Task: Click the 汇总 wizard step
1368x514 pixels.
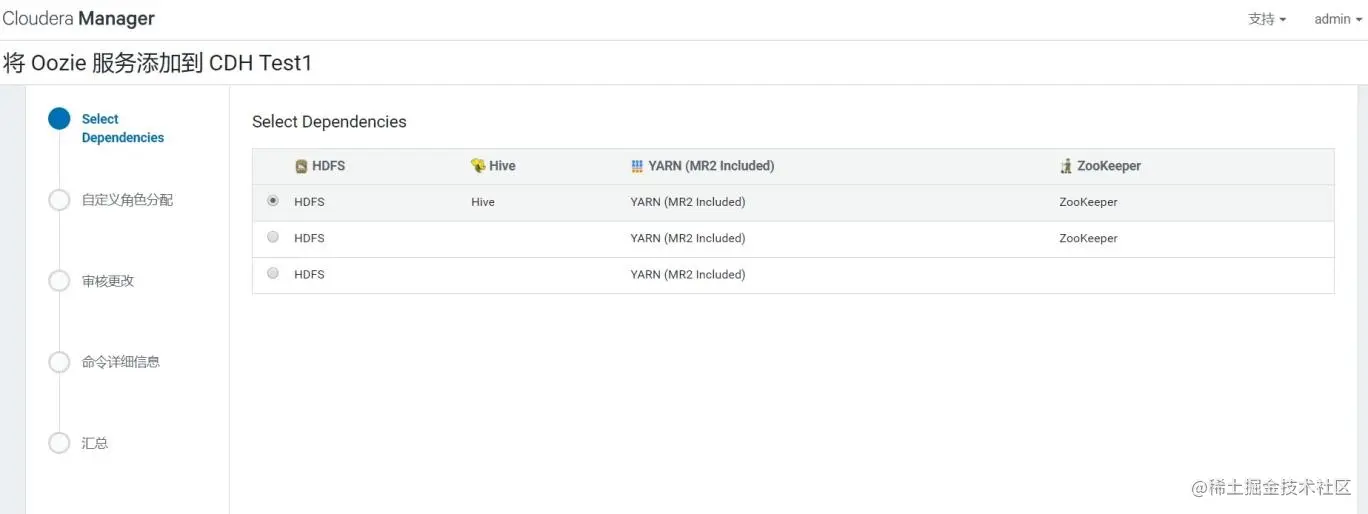Action: 95,443
